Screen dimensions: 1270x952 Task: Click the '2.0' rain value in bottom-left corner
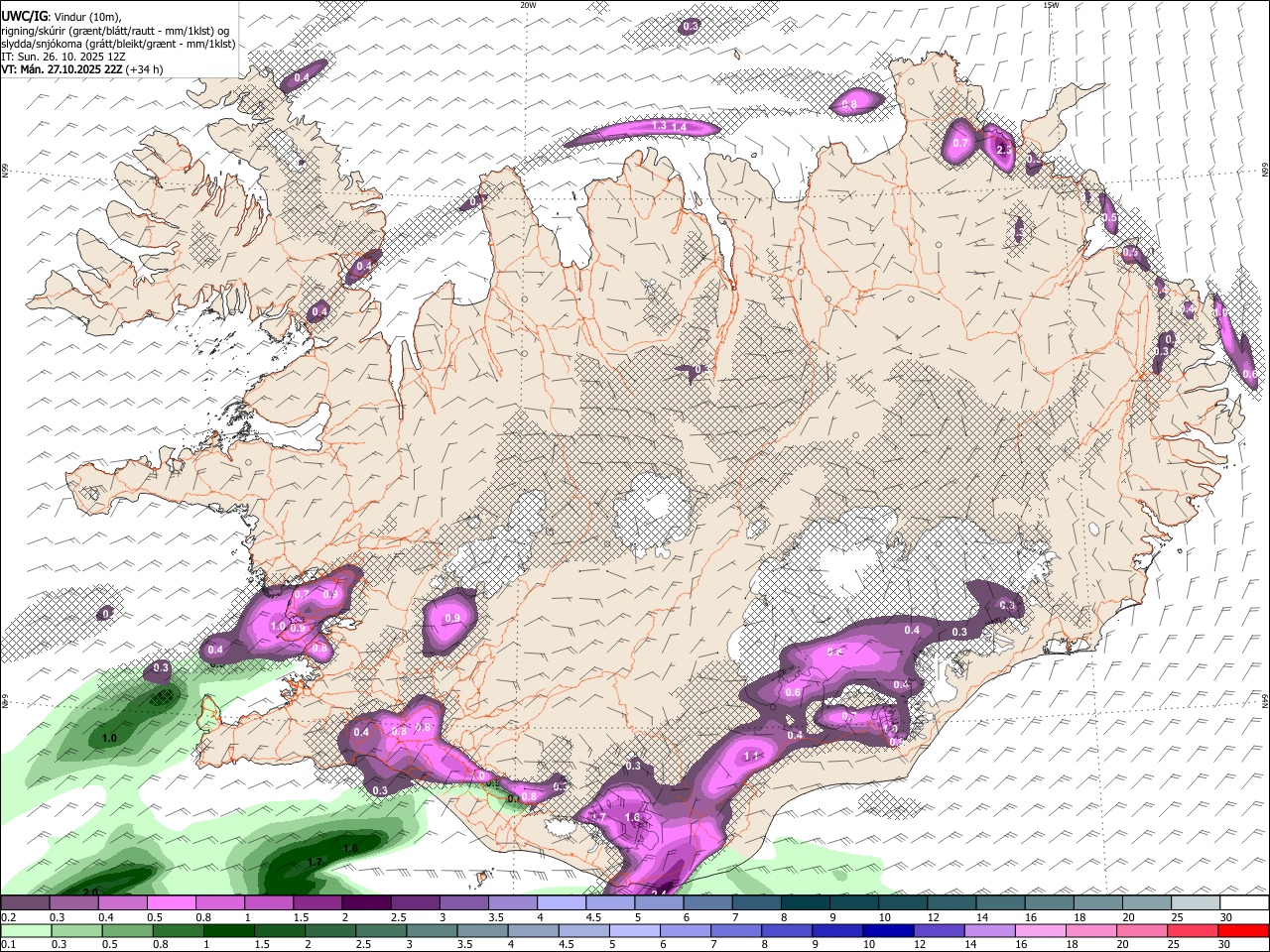coord(90,892)
